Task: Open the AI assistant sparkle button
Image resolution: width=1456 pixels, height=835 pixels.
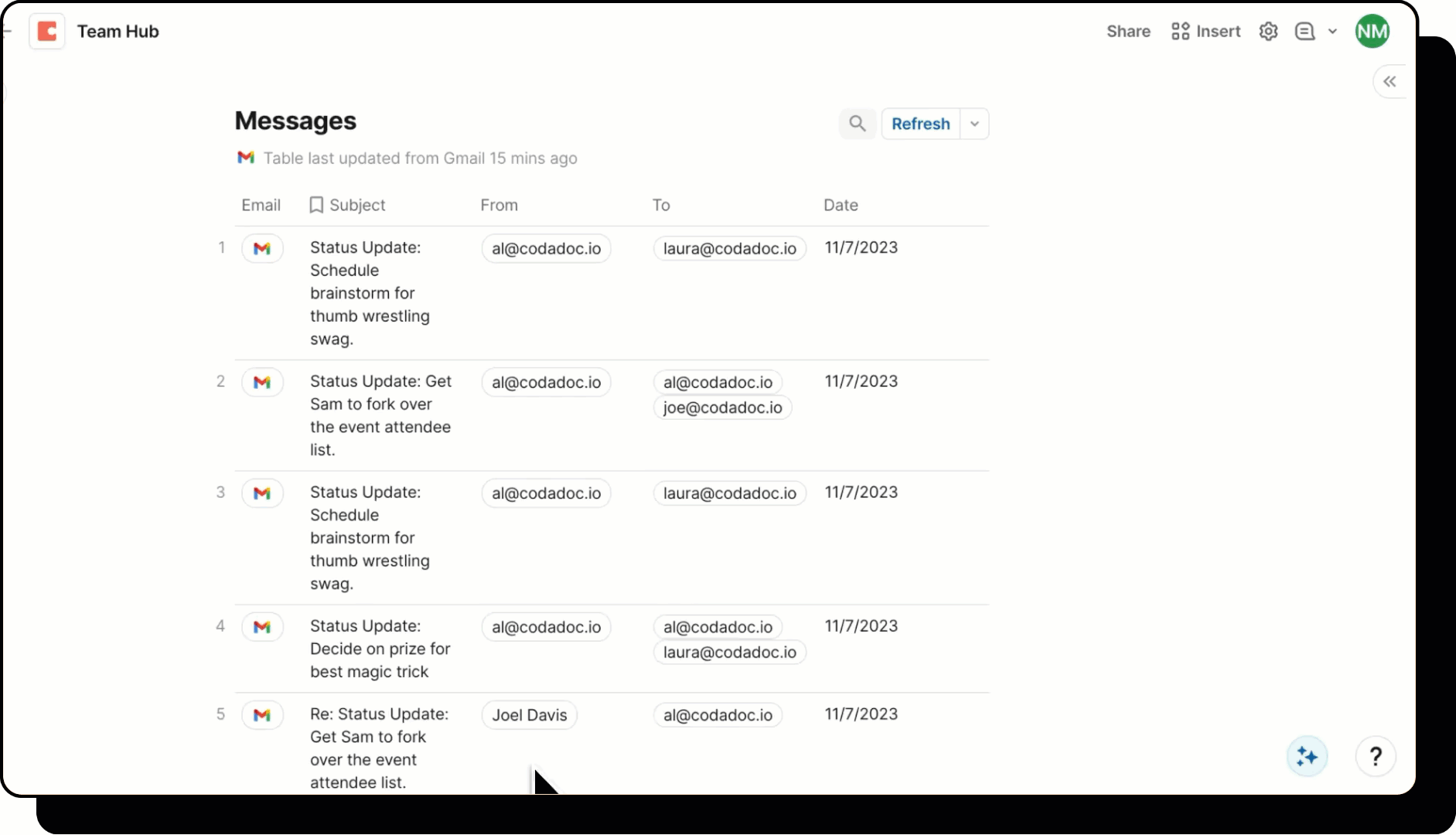Action: point(1307,756)
